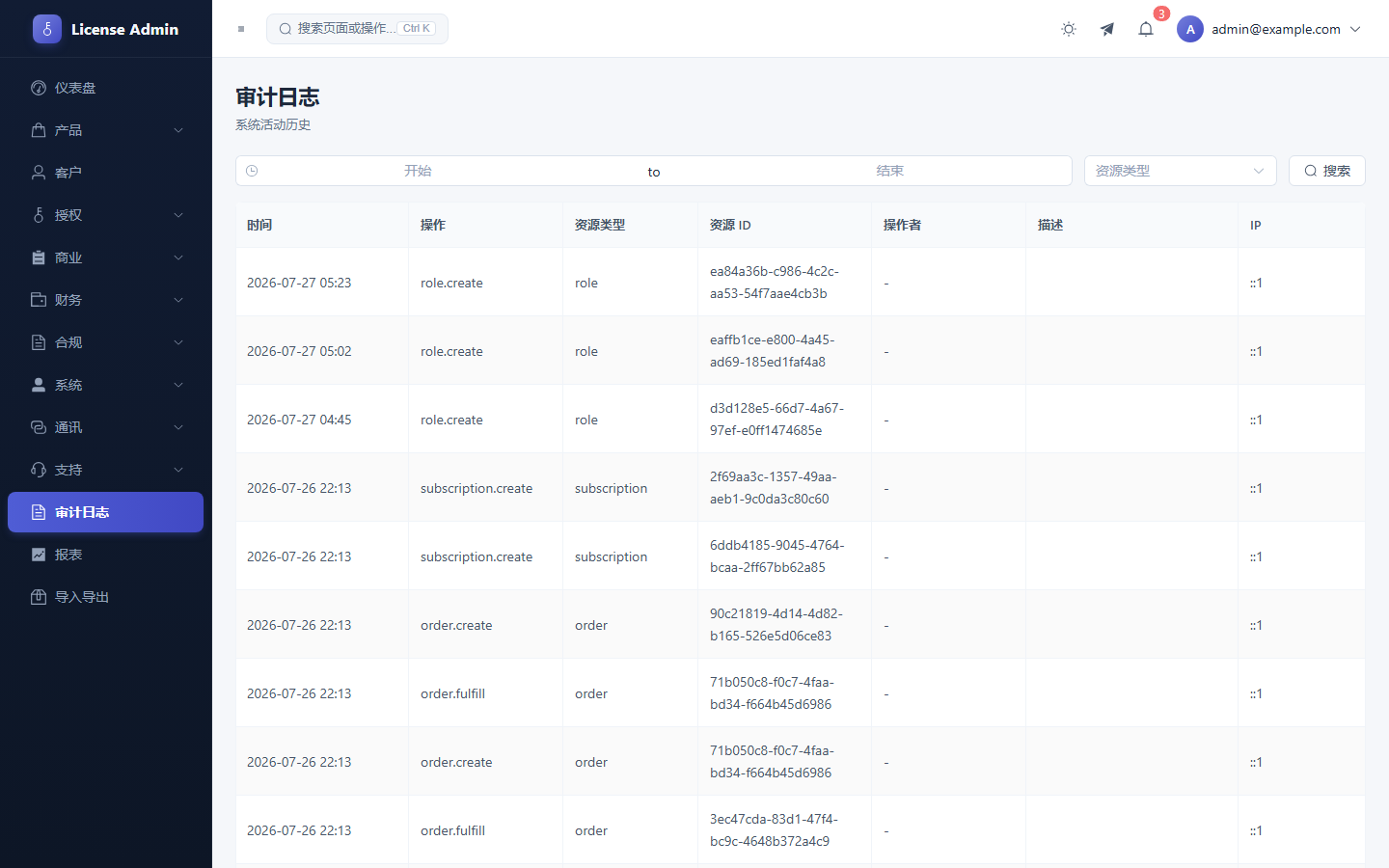
Task: Click role.create in ea84a36b row
Action: [x=451, y=283]
